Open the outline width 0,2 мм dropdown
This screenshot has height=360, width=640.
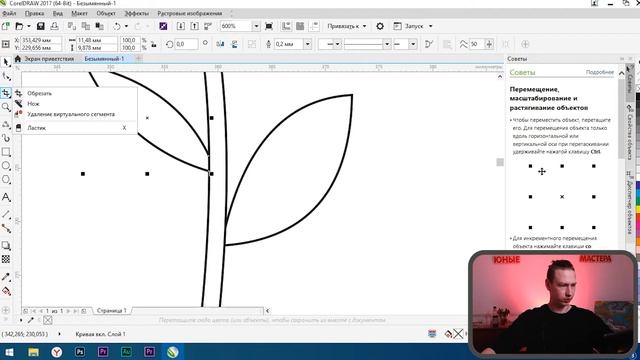[308, 44]
